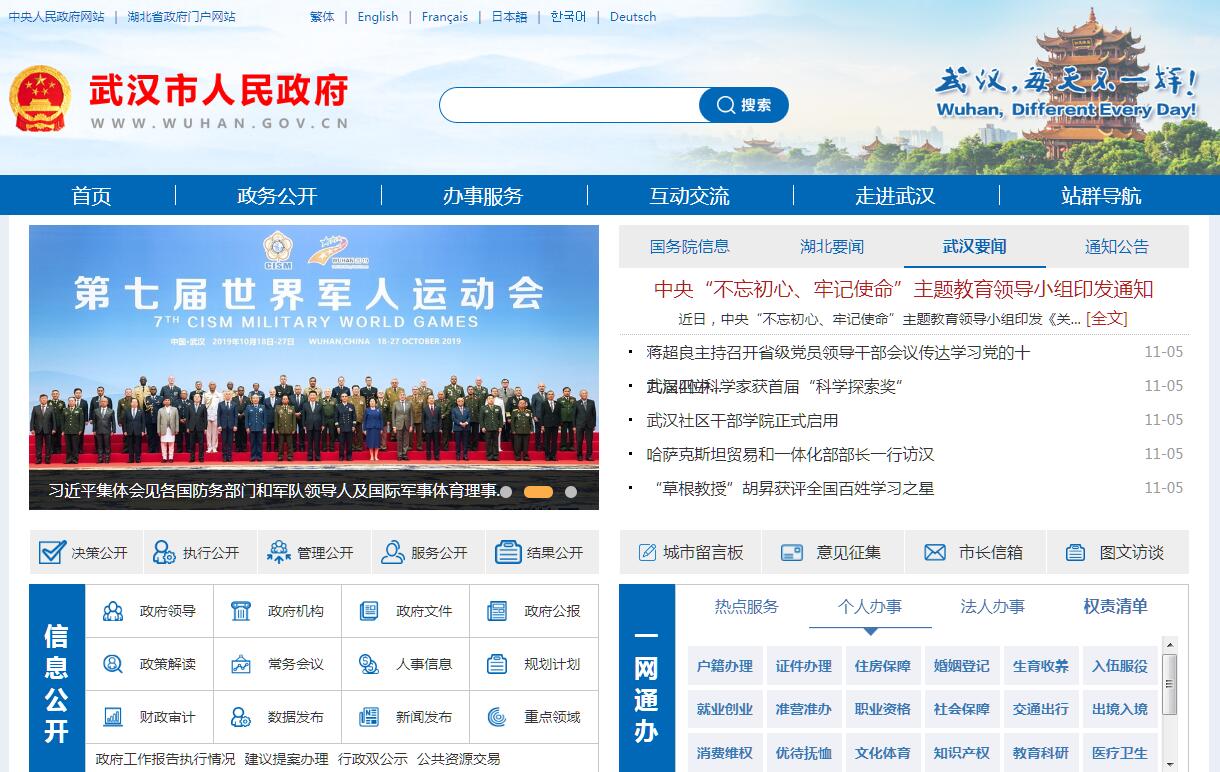Viewport: 1220px width, 772px height.
Task: Open the 首页 nav menu
Action: 91,196
